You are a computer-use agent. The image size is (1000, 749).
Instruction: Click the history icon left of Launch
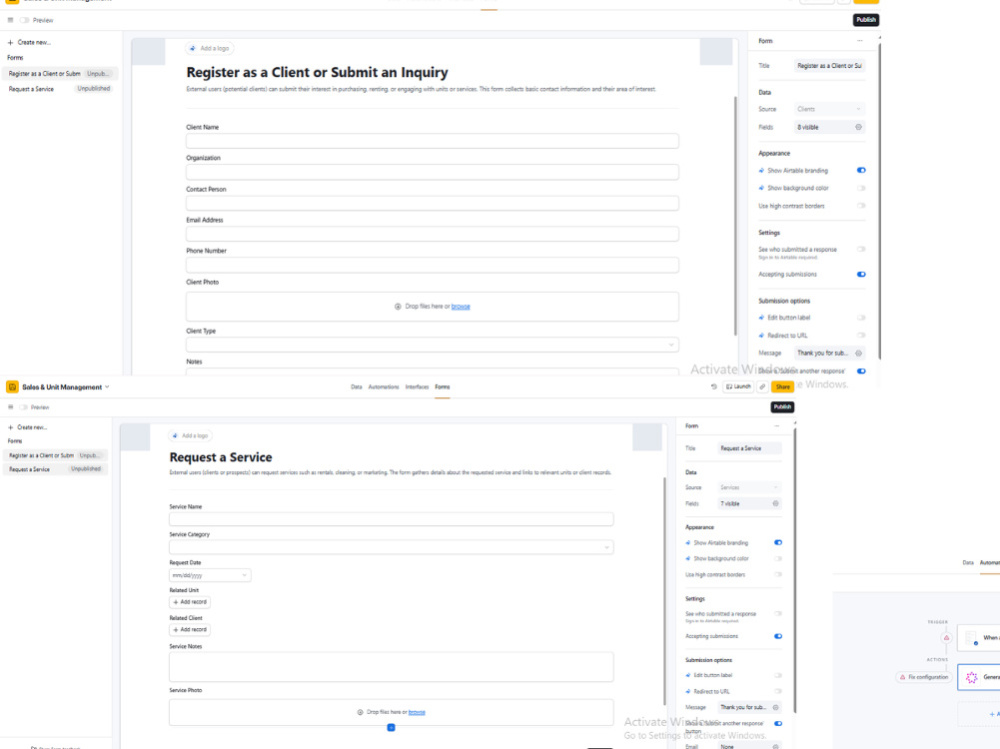coord(714,387)
